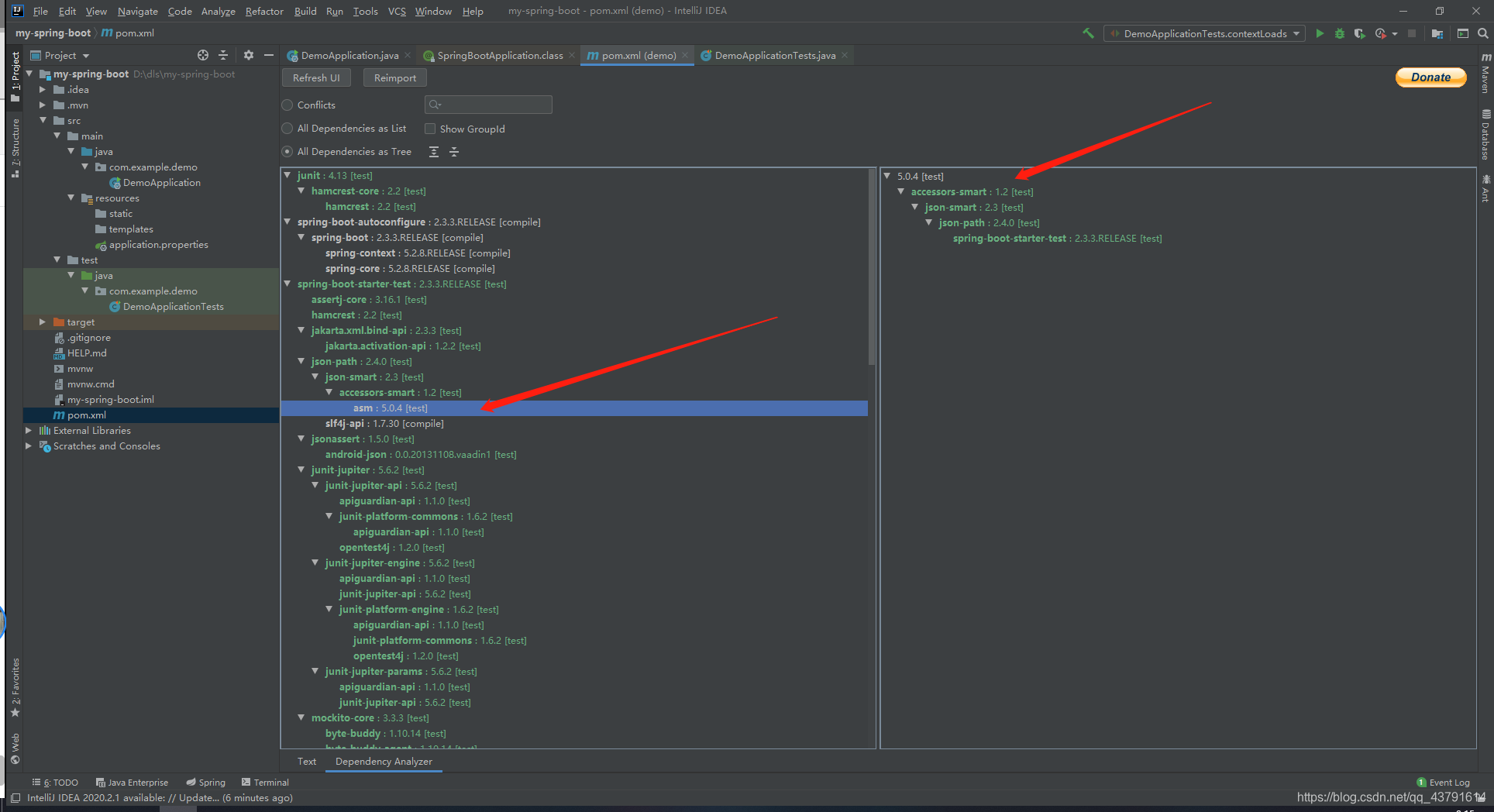Open Search Everywhere magnifier icon
This screenshot has height=812, width=1494.
(x=1482, y=33)
